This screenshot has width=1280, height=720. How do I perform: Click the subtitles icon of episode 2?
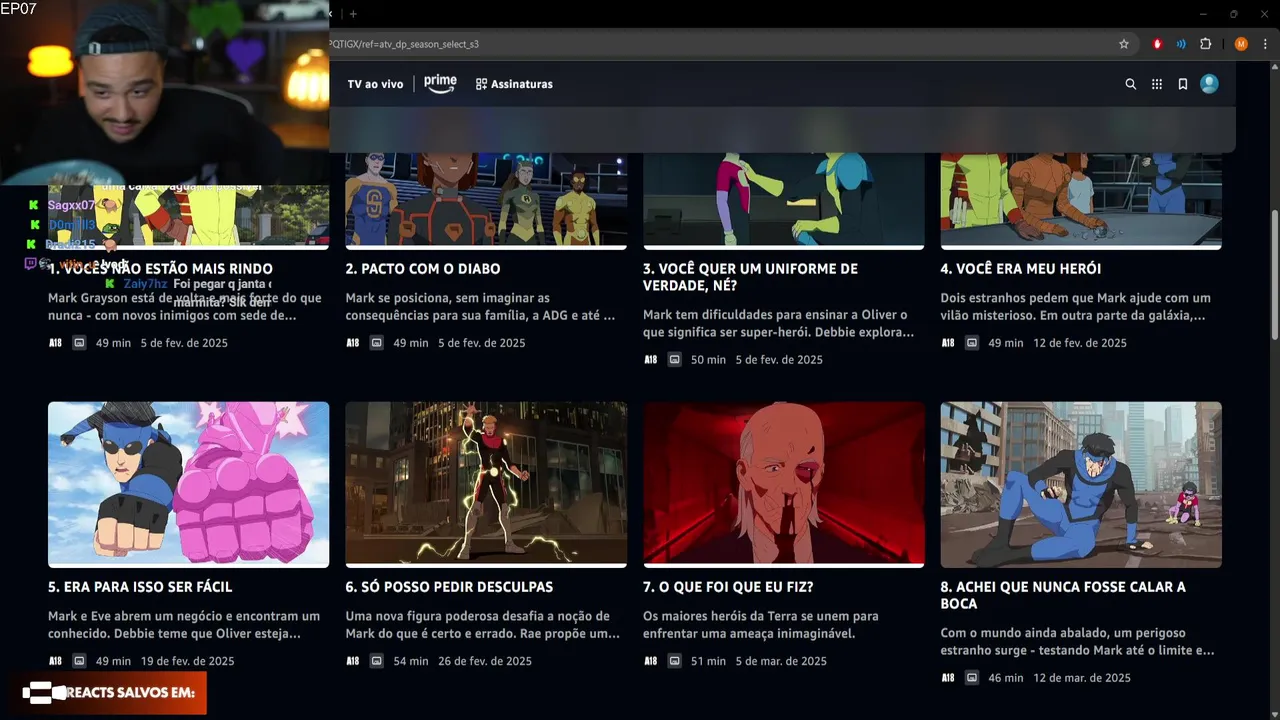pyautogui.click(x=376, y=343)
